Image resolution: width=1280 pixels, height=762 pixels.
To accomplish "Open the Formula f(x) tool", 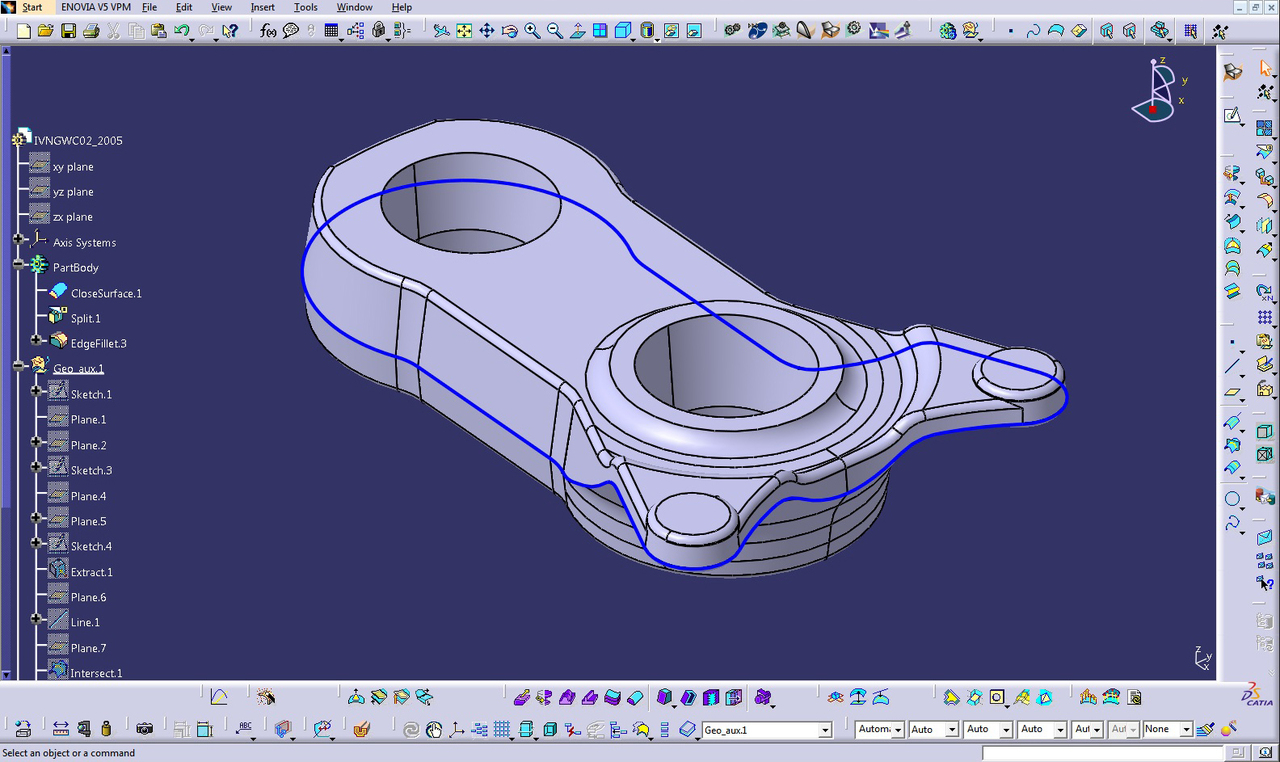I will [268, 31].
